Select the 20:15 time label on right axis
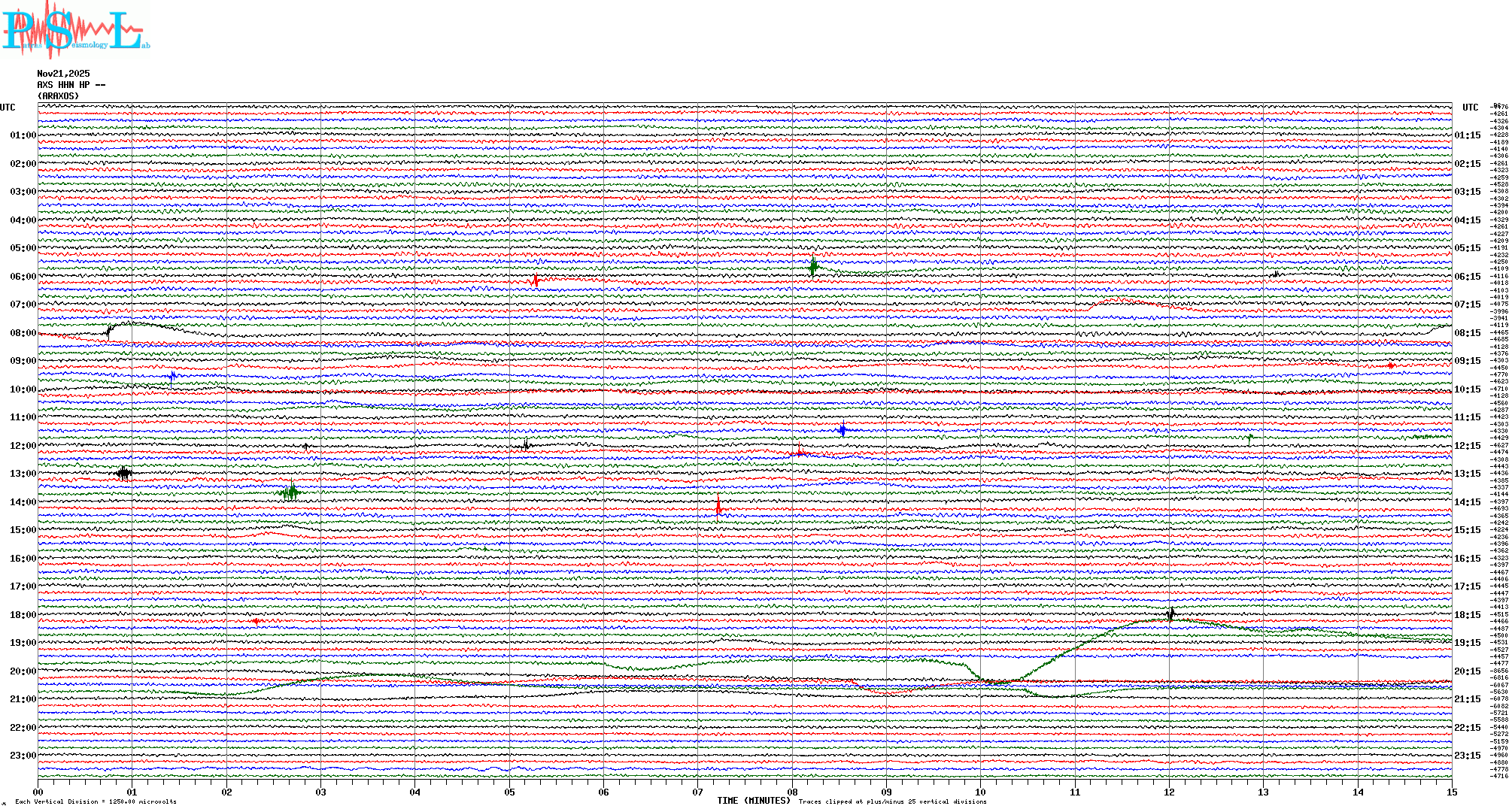 (1467, 671)
